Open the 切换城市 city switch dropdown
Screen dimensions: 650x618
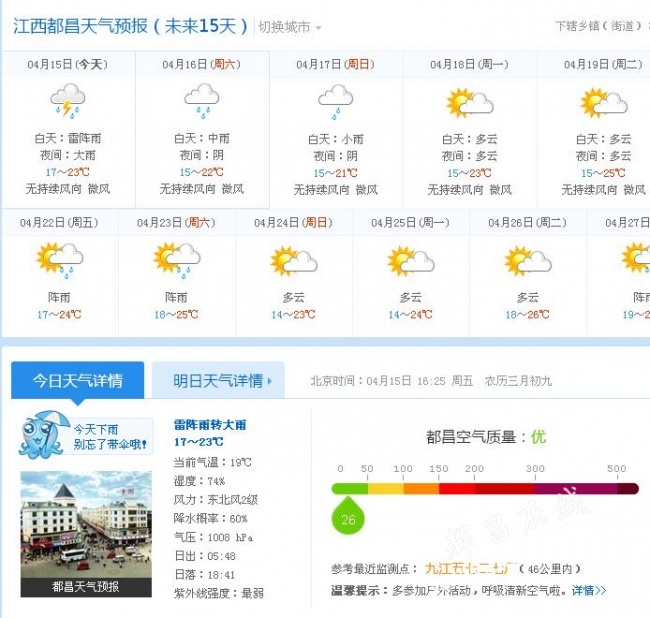290,27
